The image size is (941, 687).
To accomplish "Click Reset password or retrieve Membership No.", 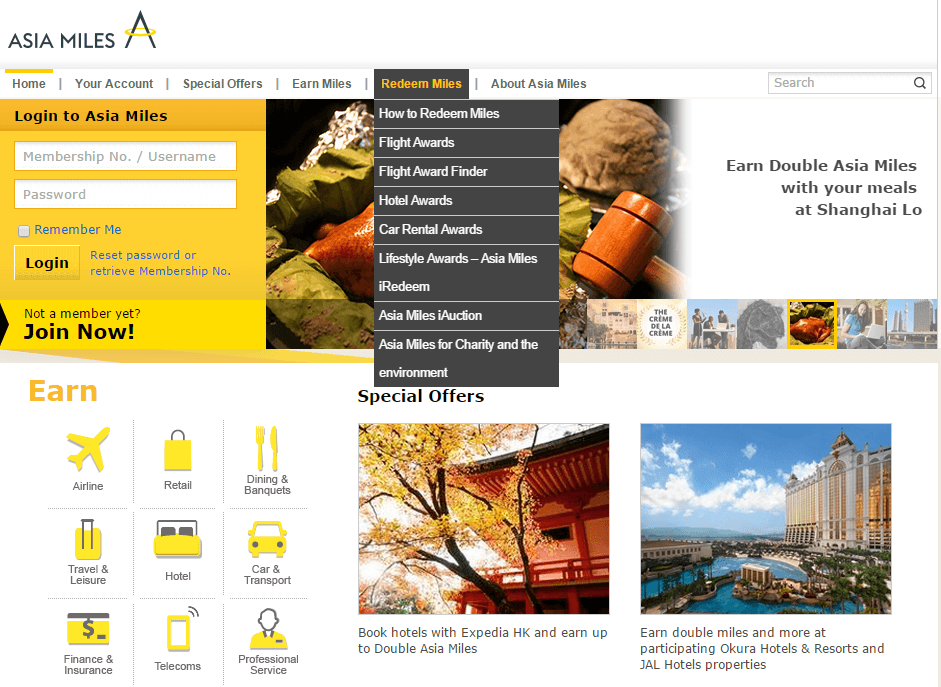I will pyautogui.click(x=160, y=263).
